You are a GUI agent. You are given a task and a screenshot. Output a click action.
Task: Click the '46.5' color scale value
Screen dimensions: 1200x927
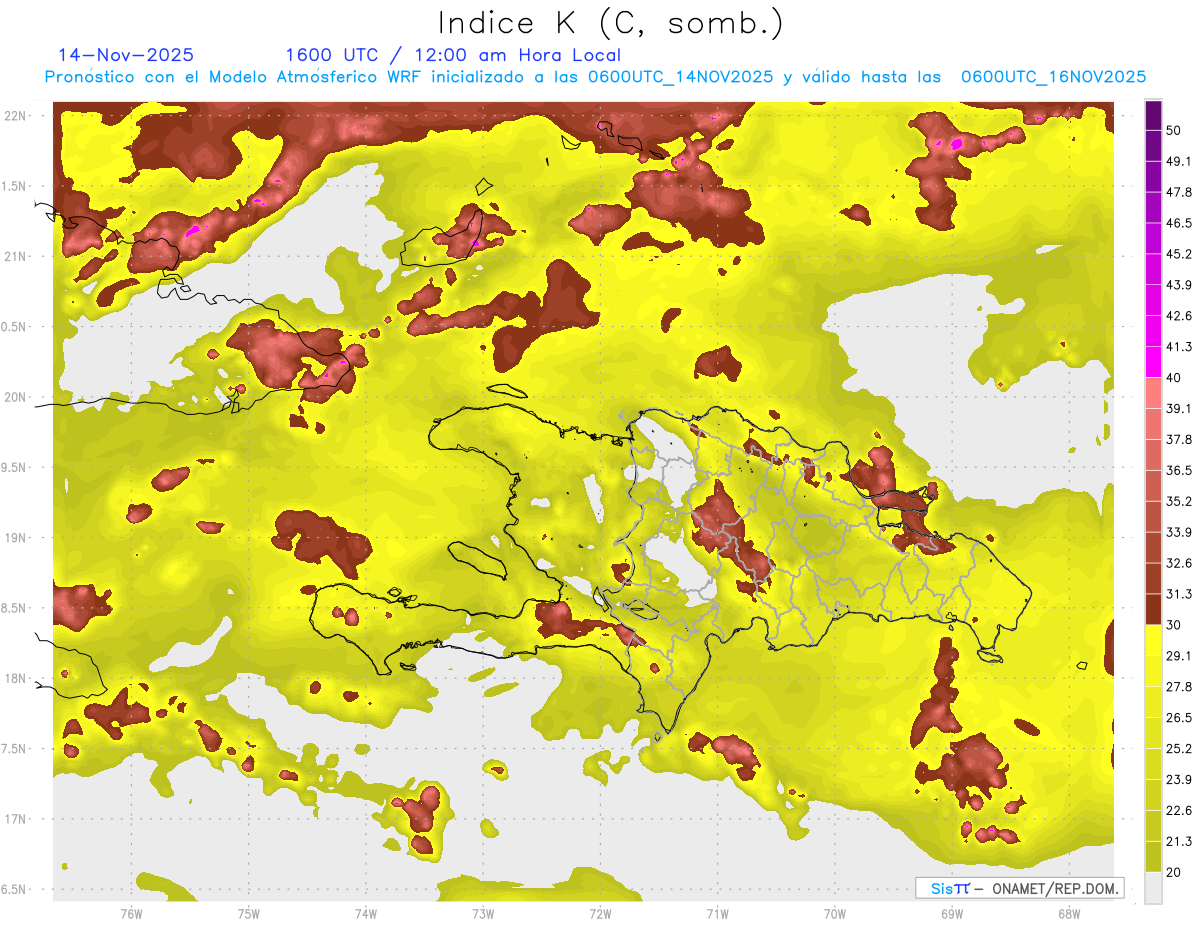click(x=1178, y=223)
